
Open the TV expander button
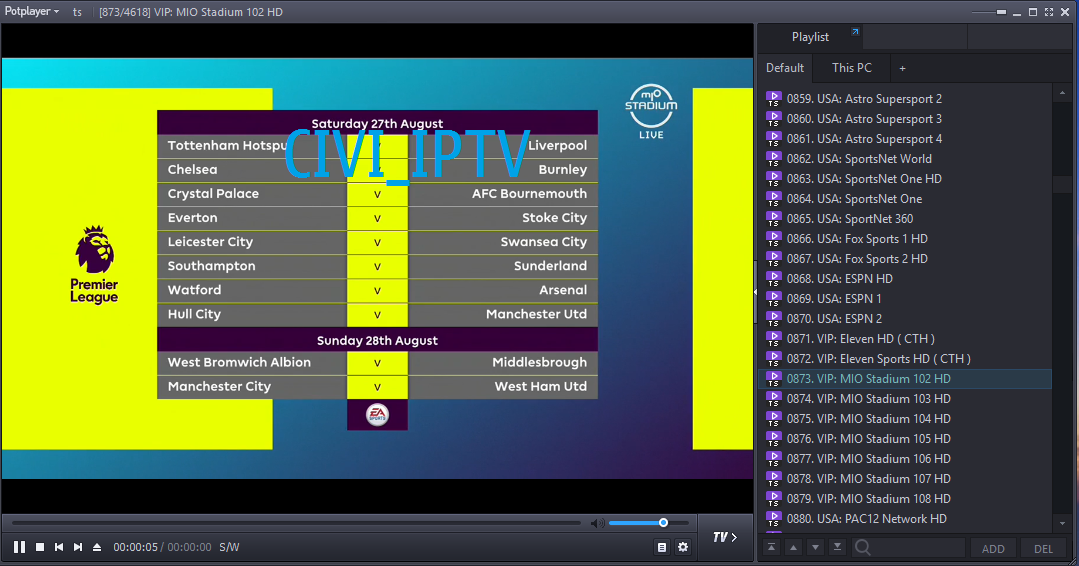tap(724, 537)
